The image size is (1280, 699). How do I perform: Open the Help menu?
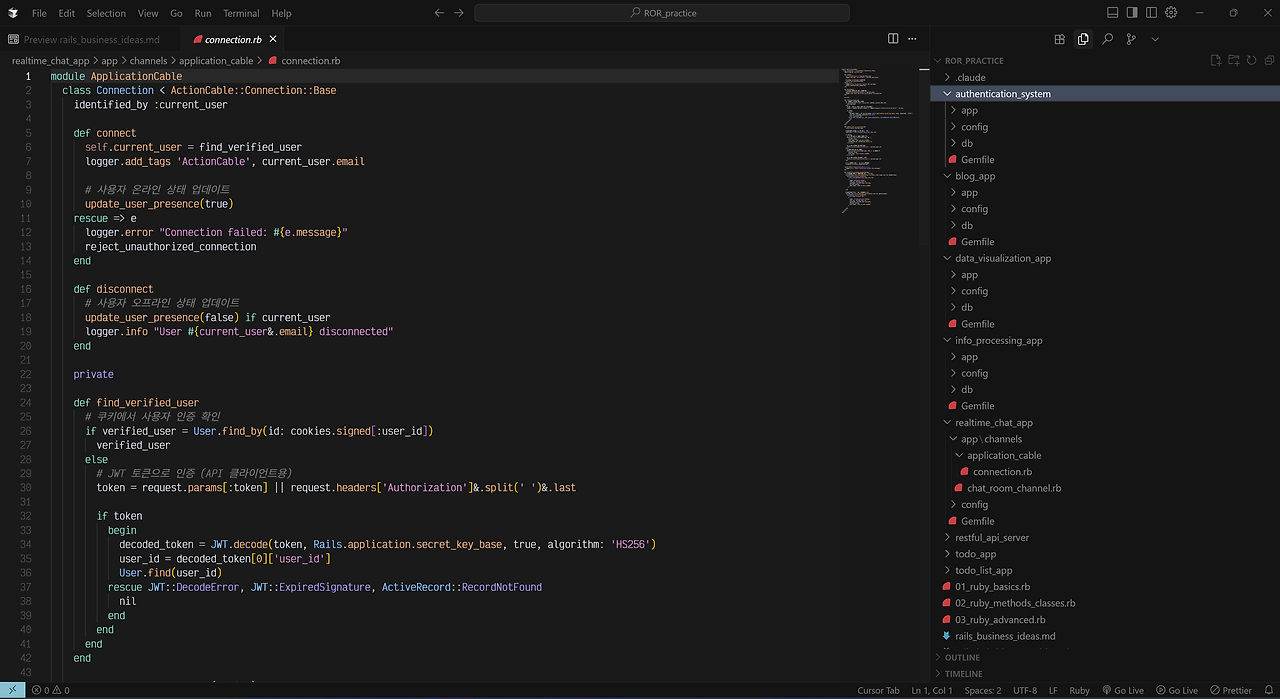(282, 13)
